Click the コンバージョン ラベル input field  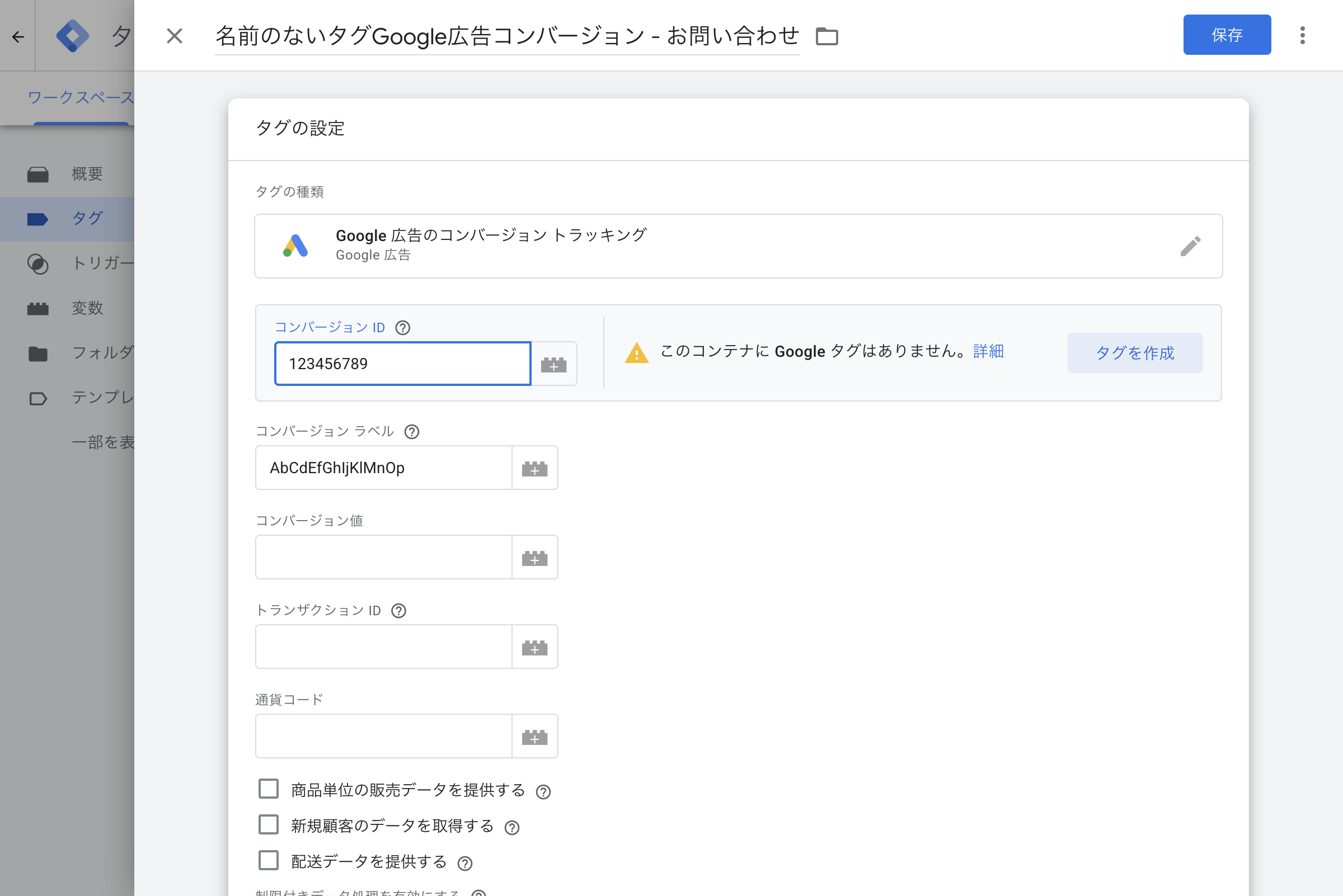click(384, 468)
